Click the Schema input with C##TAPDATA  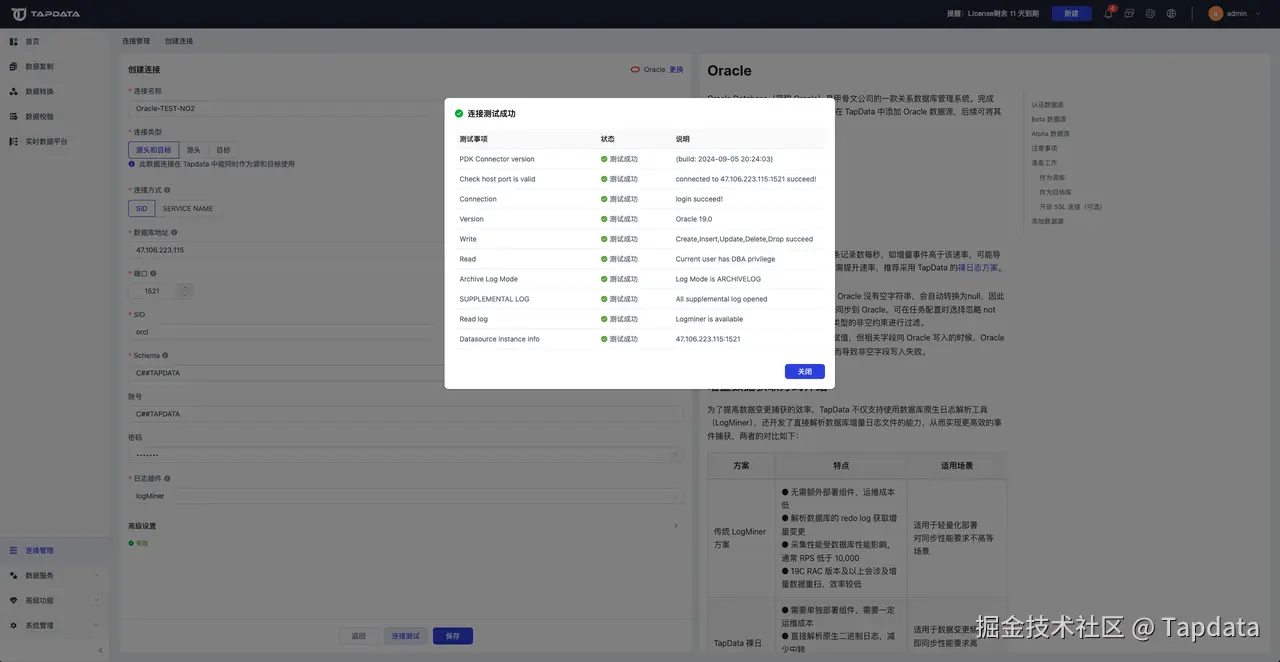tap(405, 373)
